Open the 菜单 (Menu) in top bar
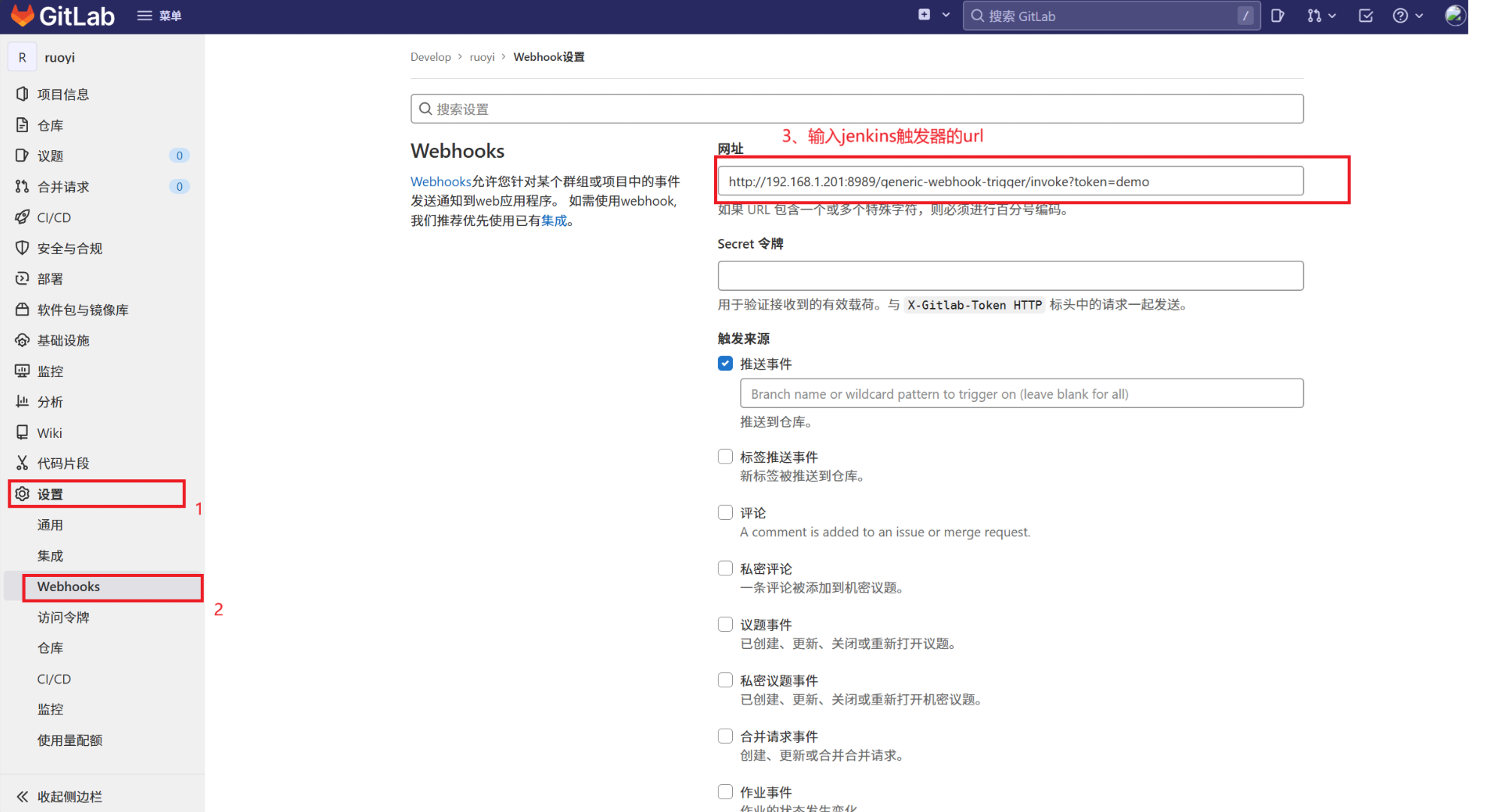The image size is (1510, 812). click(159, 15)
